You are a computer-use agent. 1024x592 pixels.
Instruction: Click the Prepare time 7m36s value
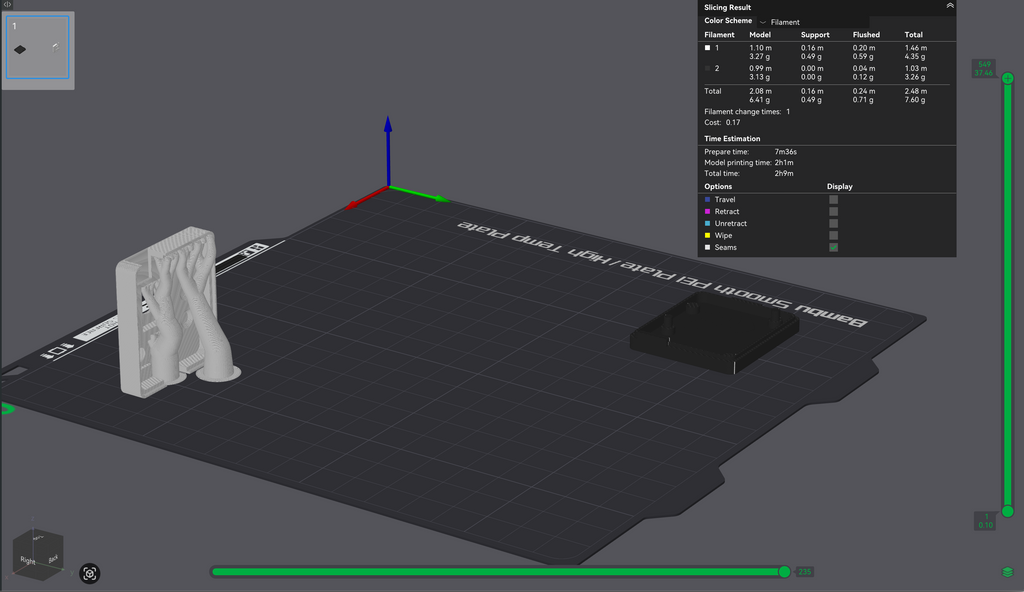coord(786,152)
